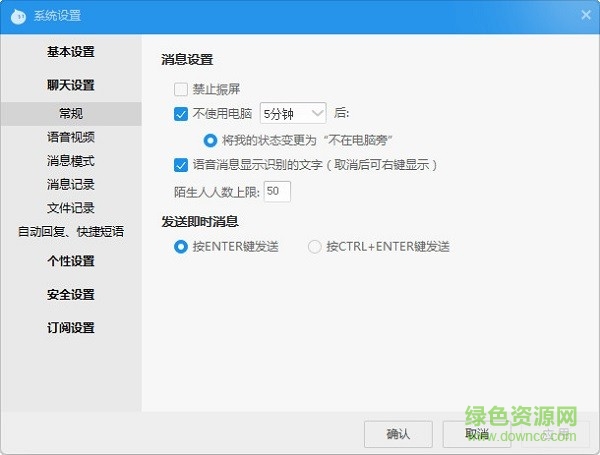Open 聊天设置 section
The width and height of the screenshot is (600, 455).
[70, 86]
